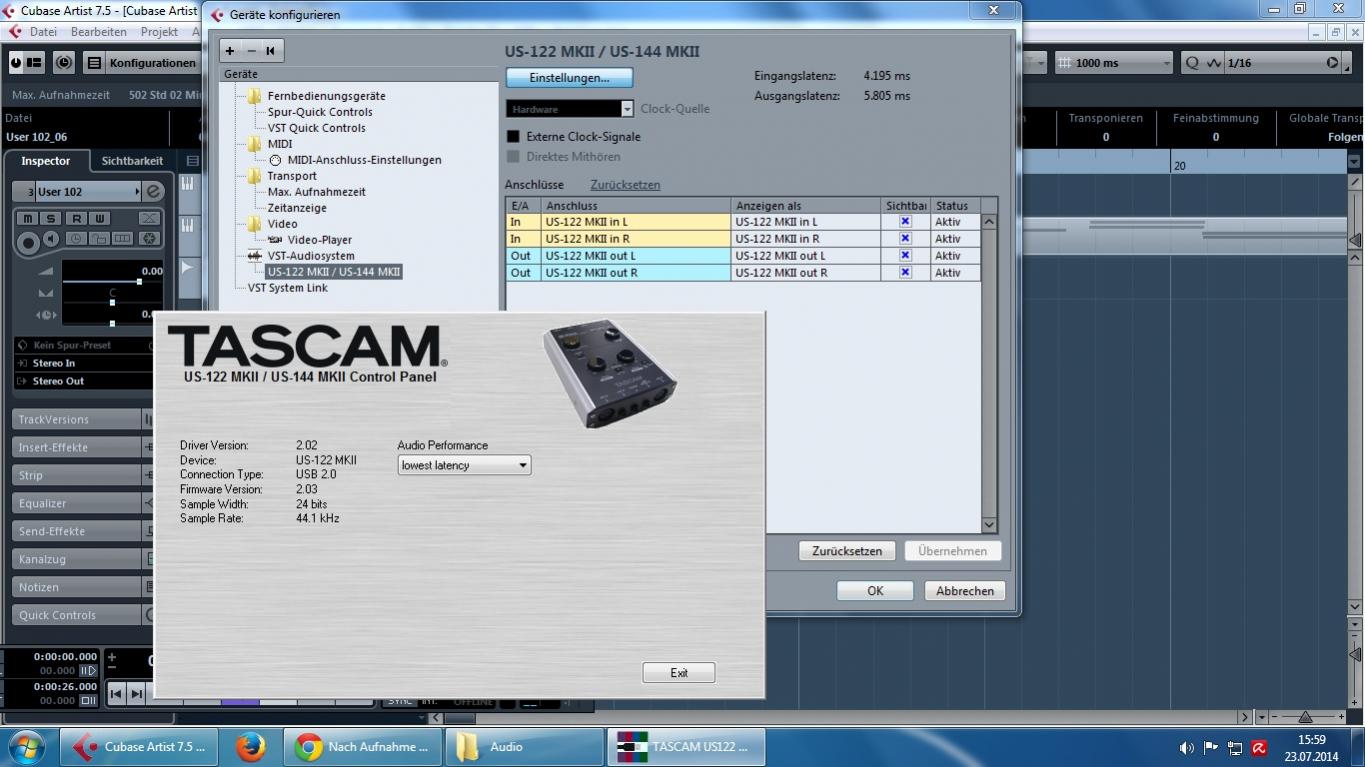Expand Equalizer Inspector section
This screenshot has height=767, width=1365.
77,504
